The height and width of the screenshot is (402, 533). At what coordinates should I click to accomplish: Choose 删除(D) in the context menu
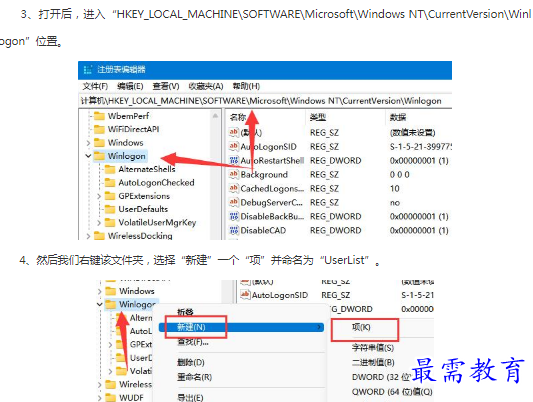191,363
